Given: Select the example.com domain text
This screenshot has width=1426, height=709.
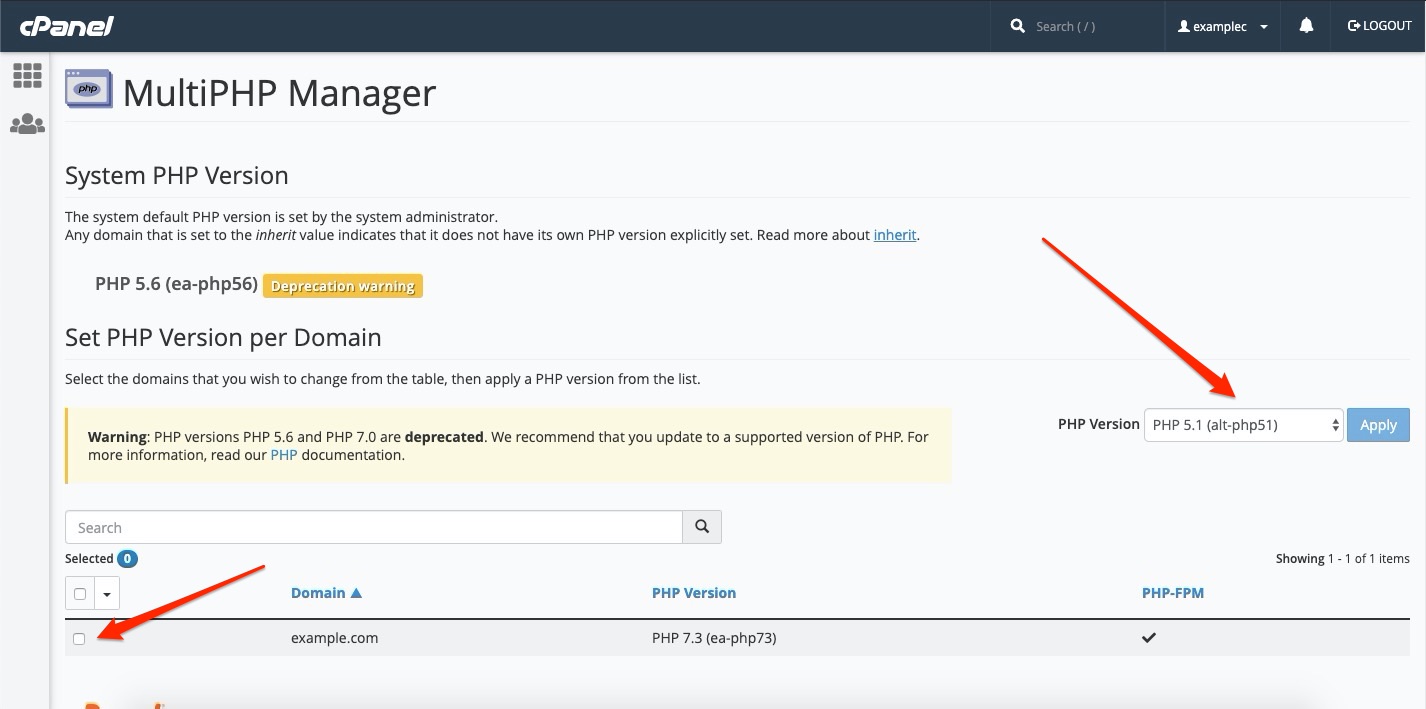Looking at the screenshot, I should click(x=334, y=638).
